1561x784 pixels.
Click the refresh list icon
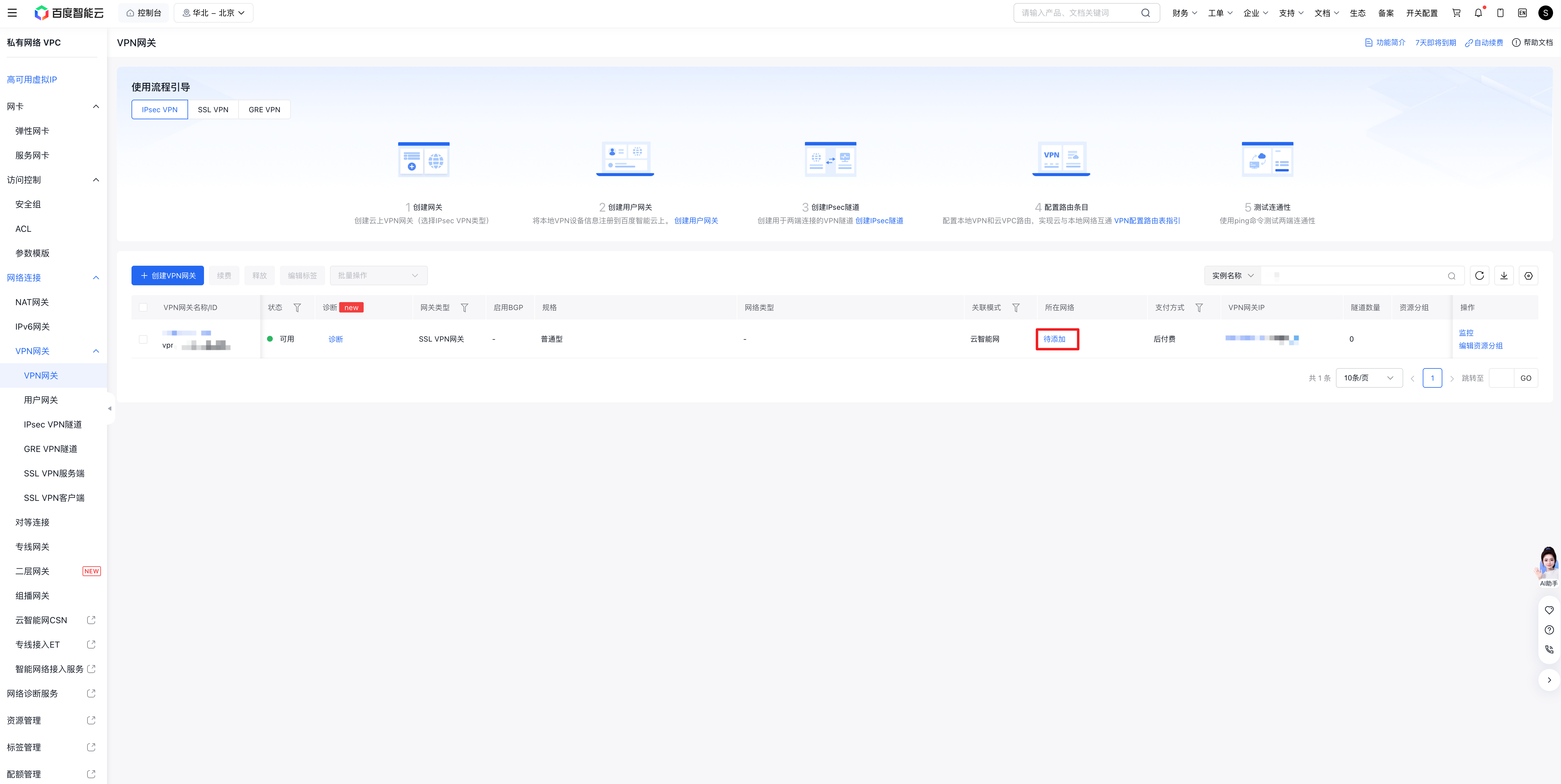[1479, 276]
